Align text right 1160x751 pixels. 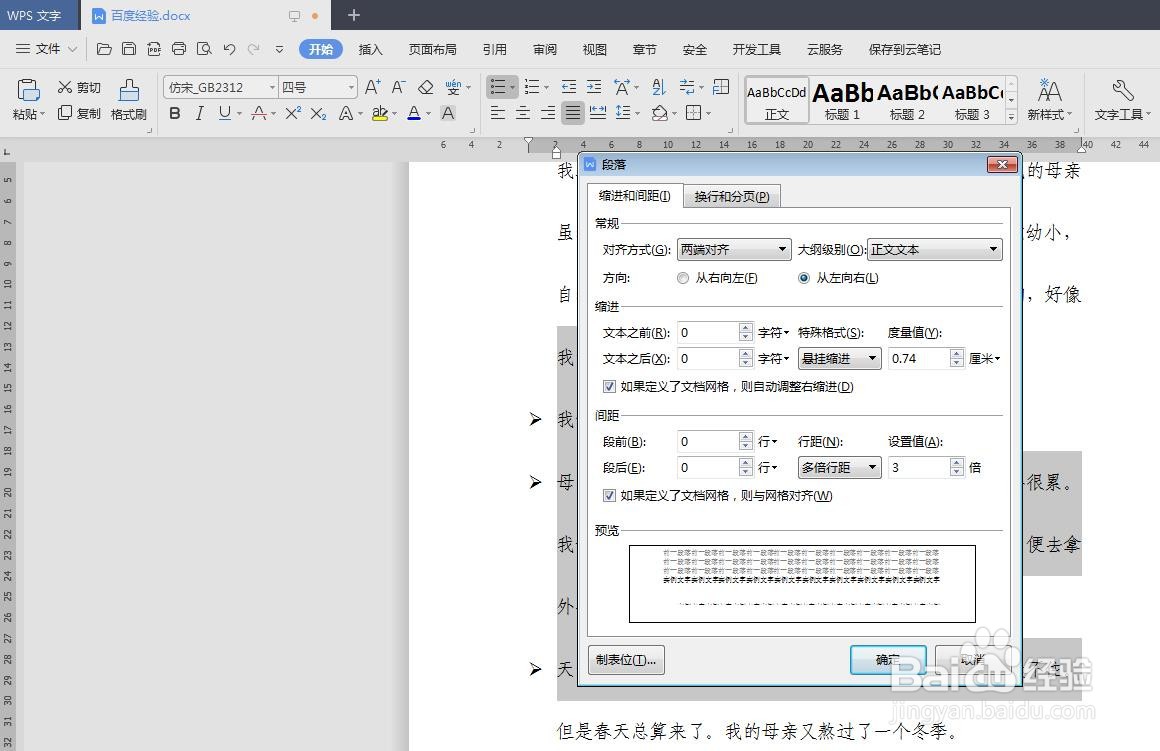coord(547,113)
